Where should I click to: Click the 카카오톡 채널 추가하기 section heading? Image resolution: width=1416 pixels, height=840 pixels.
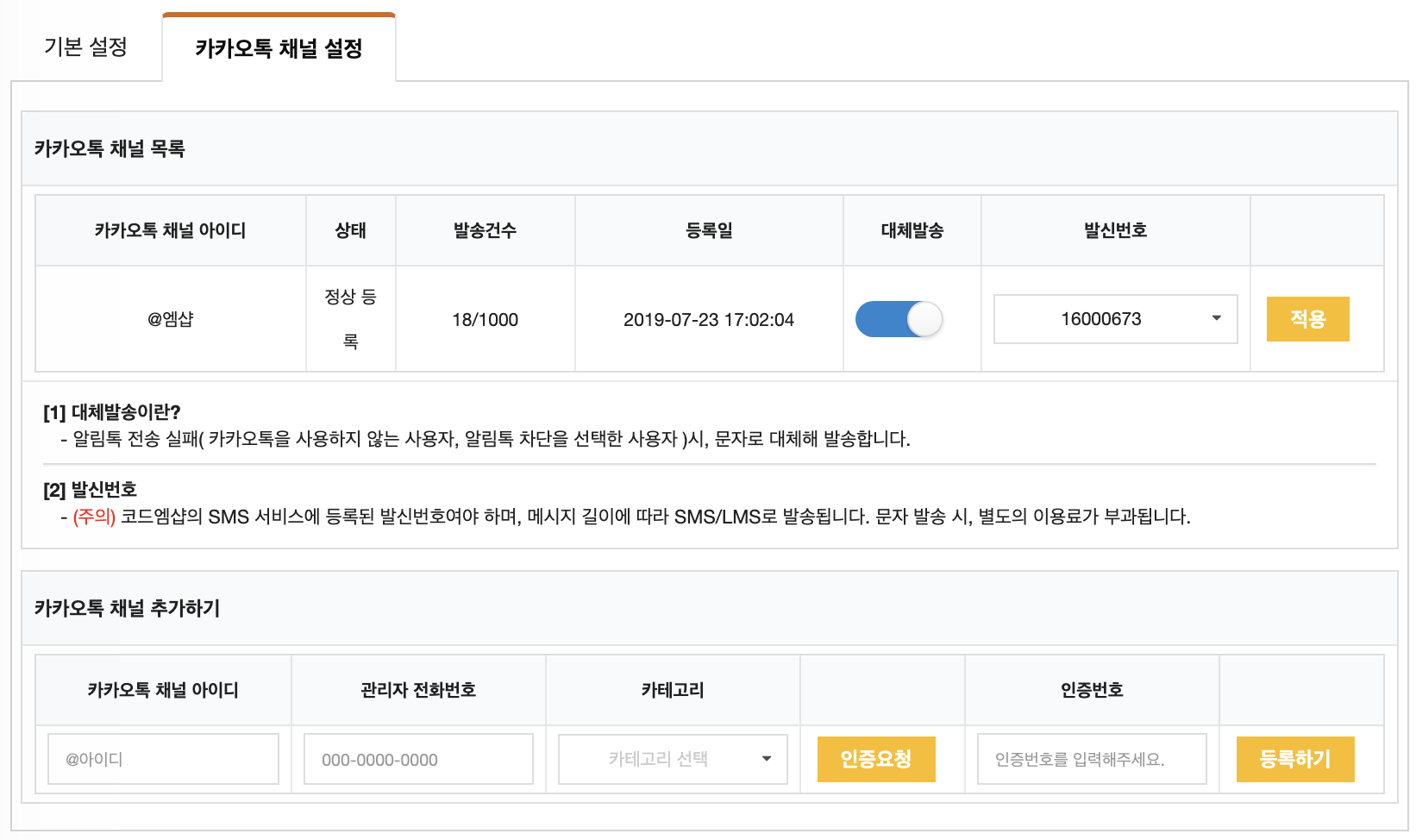[x=128, y=608]
